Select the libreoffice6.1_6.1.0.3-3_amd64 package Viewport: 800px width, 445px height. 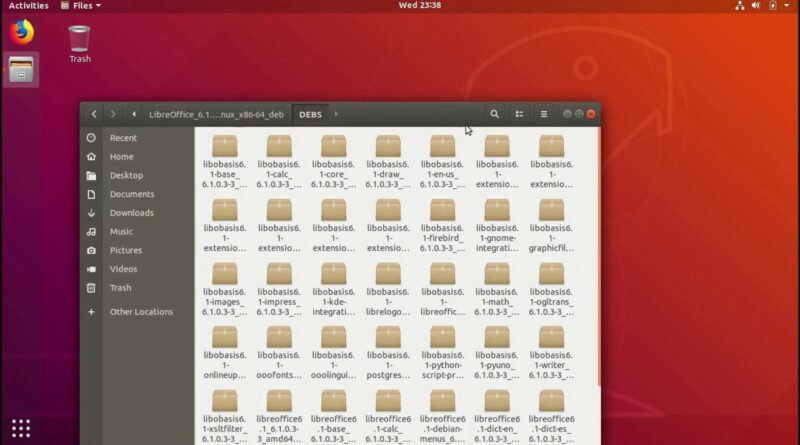click(x=279, y=416)
